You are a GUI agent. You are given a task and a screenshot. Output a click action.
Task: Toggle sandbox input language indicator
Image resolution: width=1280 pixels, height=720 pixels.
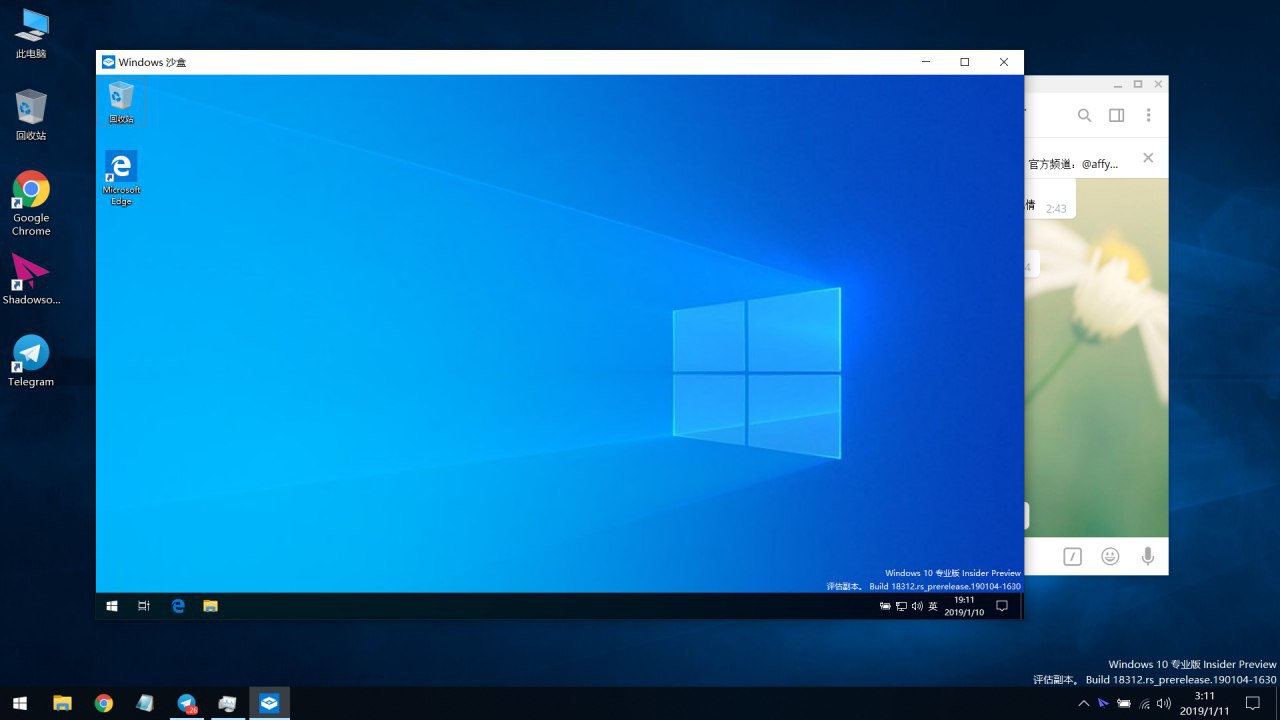point(933,606)
